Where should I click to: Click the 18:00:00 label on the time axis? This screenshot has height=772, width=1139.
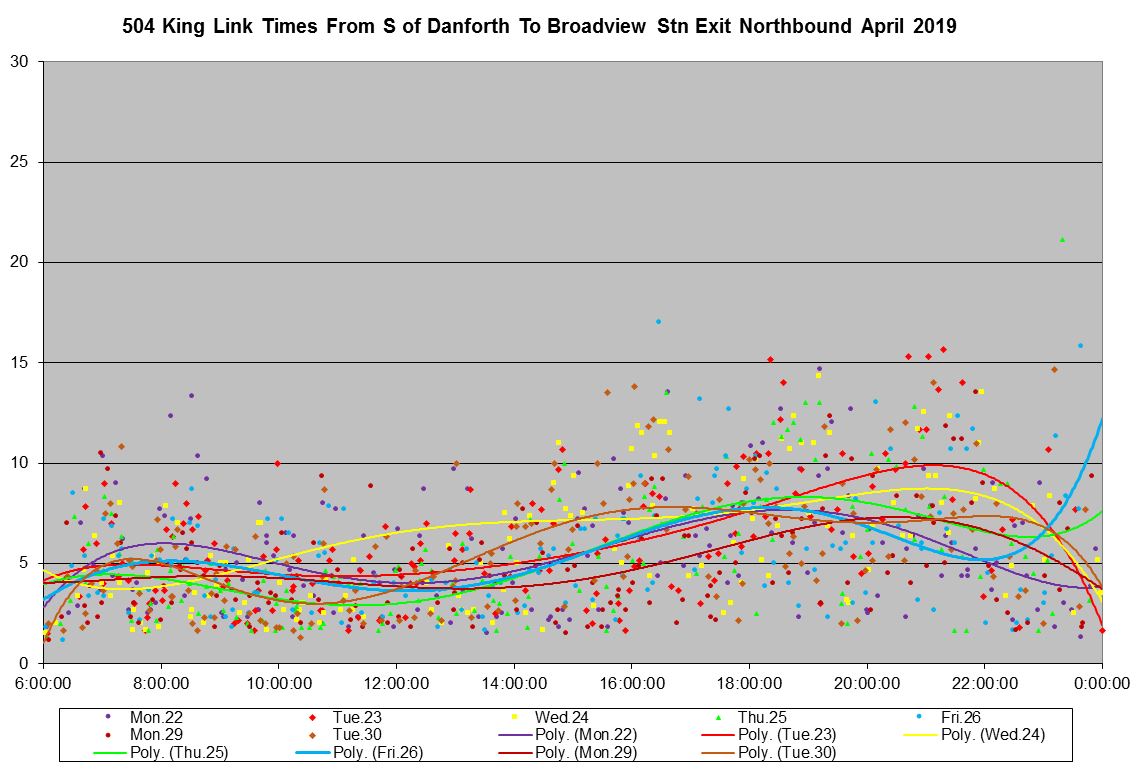750,683
